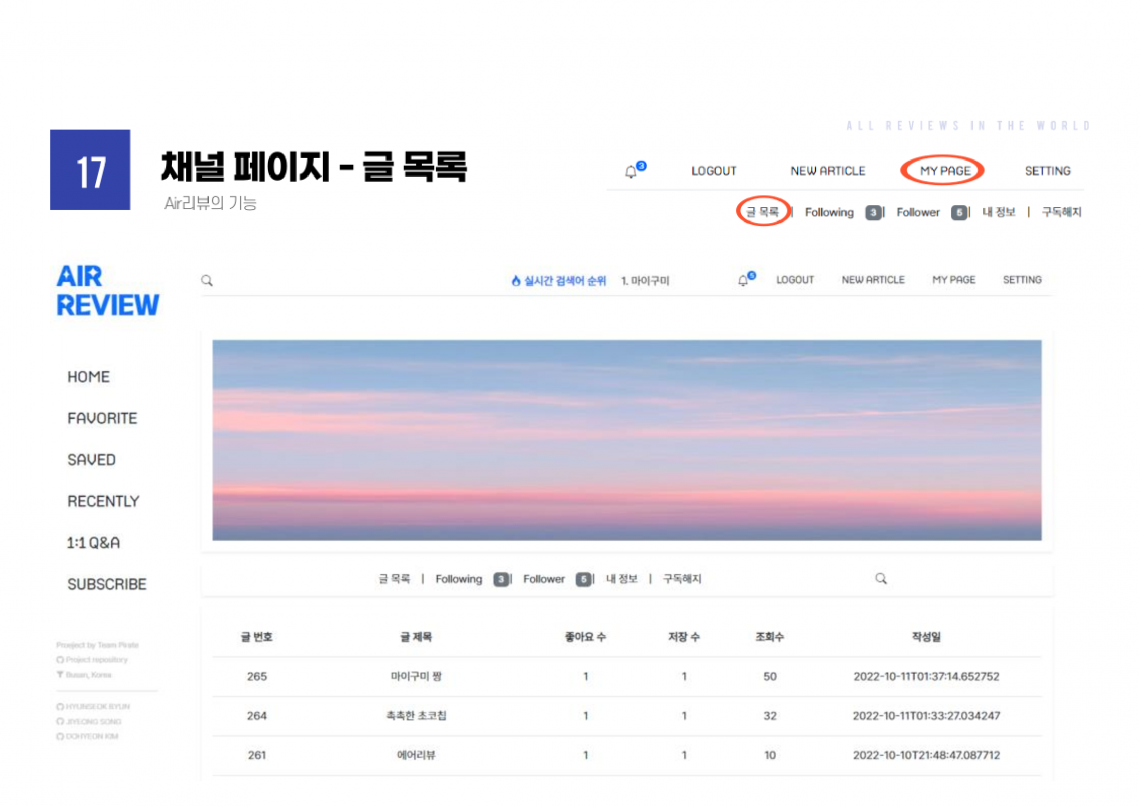Viewport: 1140px width, 806px height.
Task: Click 저장 수 column header
Action: 683,637
